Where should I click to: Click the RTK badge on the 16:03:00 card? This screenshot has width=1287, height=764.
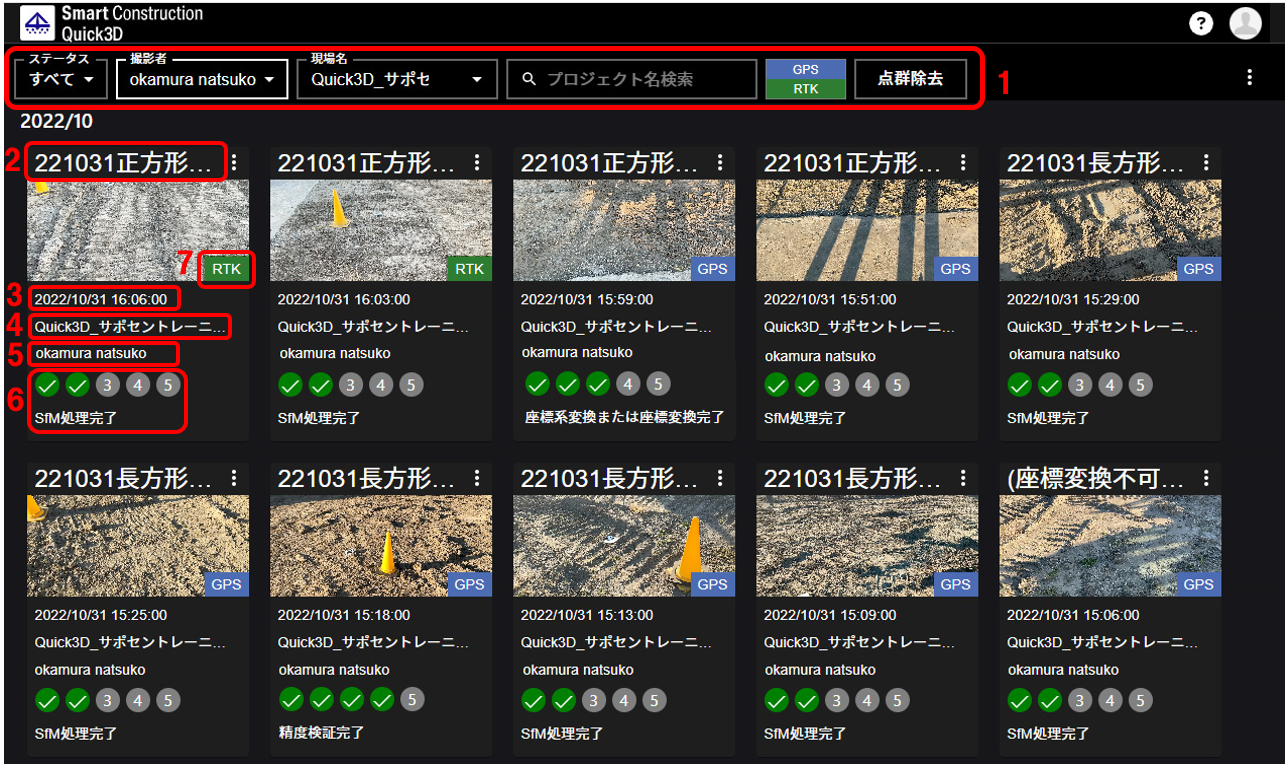click(x=469, y=268)
